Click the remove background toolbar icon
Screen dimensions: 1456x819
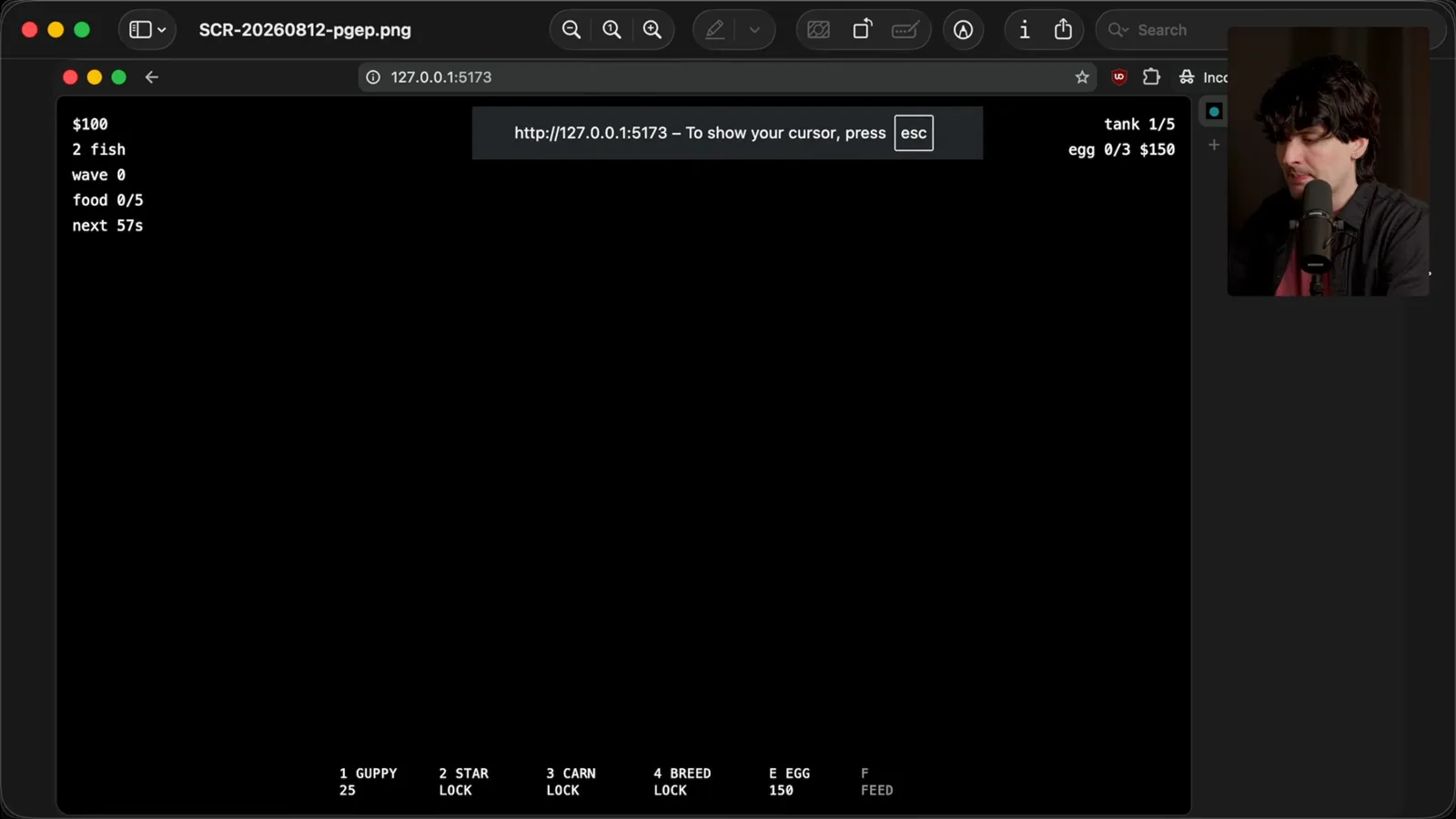[x=819, y=30]
